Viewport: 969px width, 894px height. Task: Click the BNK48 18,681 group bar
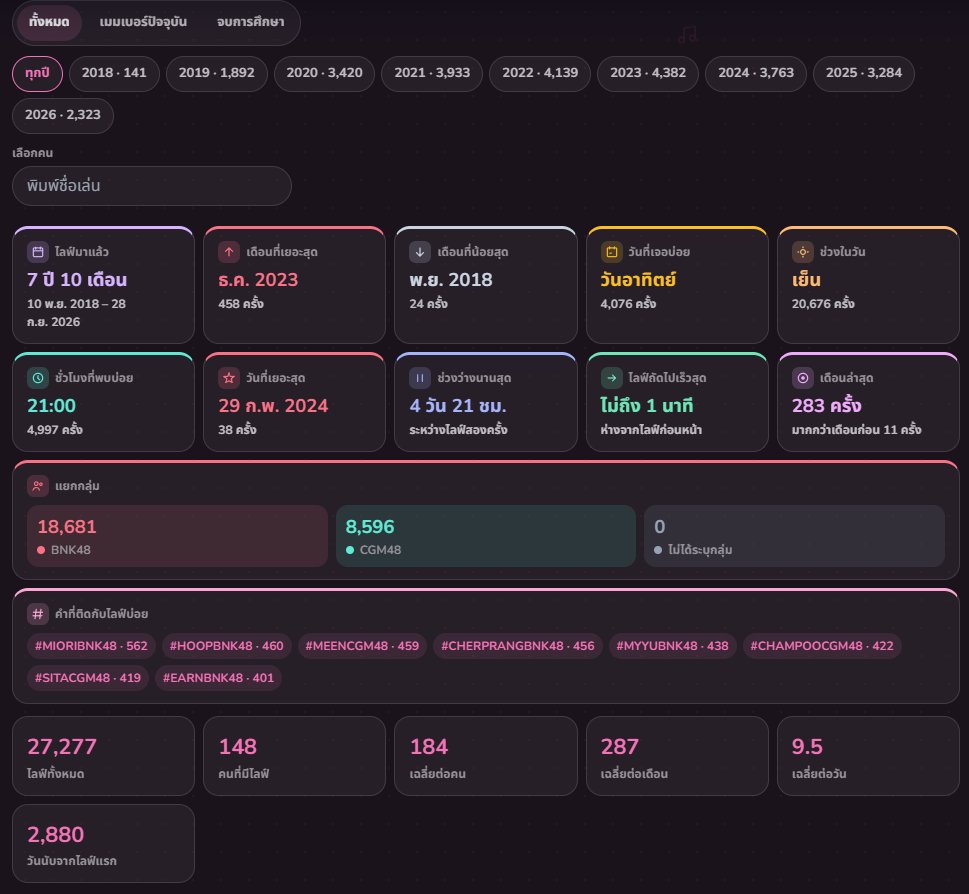[177, 536]
